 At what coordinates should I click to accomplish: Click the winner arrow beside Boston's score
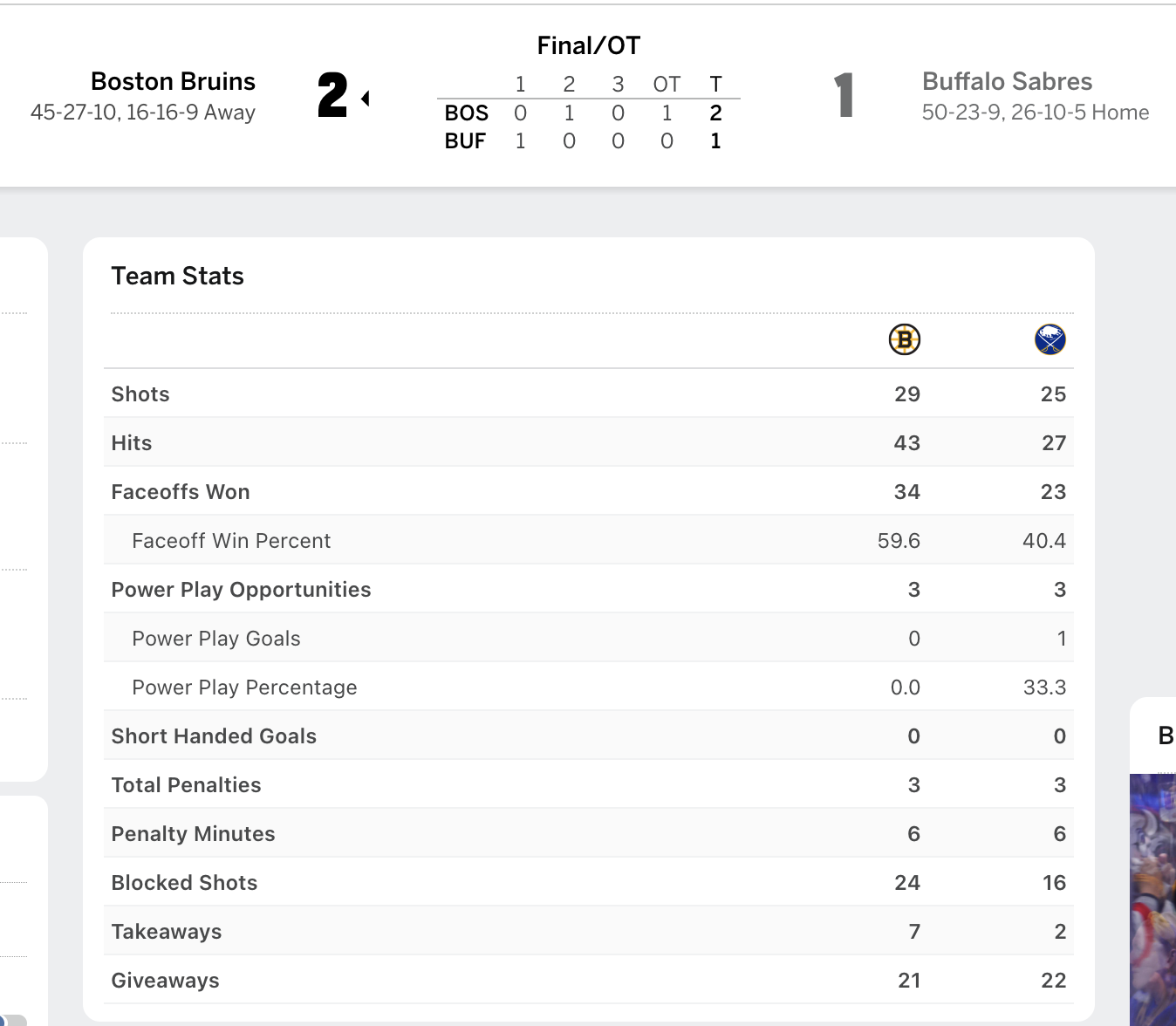(366, 99)
